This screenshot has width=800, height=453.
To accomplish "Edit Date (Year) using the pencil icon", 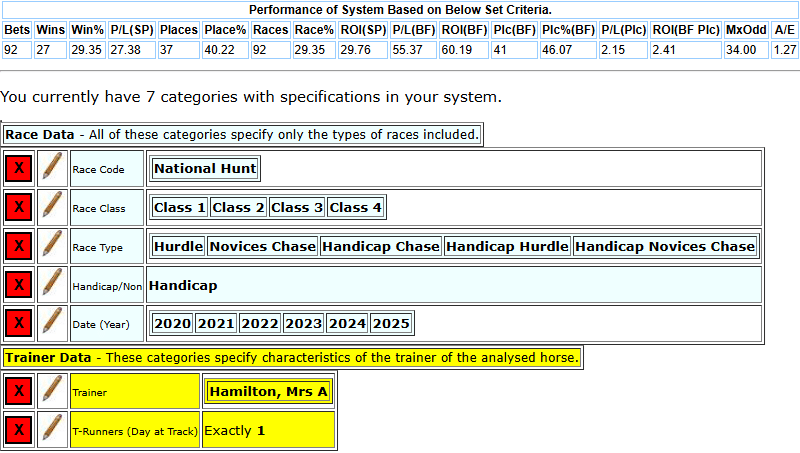I will pyautogui.click(x=52, y=323).
